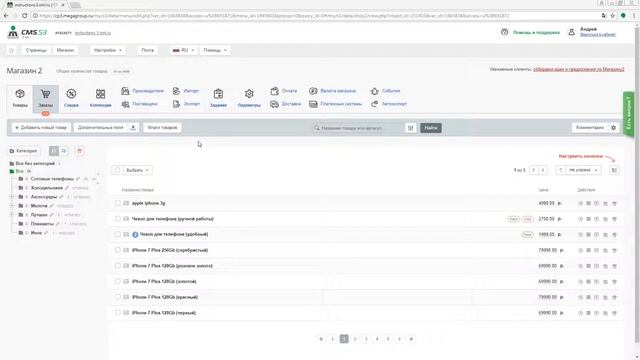Viewport: 640px width, 360px height.
Task: Go to pagination page 4
Action: (377, 339)
